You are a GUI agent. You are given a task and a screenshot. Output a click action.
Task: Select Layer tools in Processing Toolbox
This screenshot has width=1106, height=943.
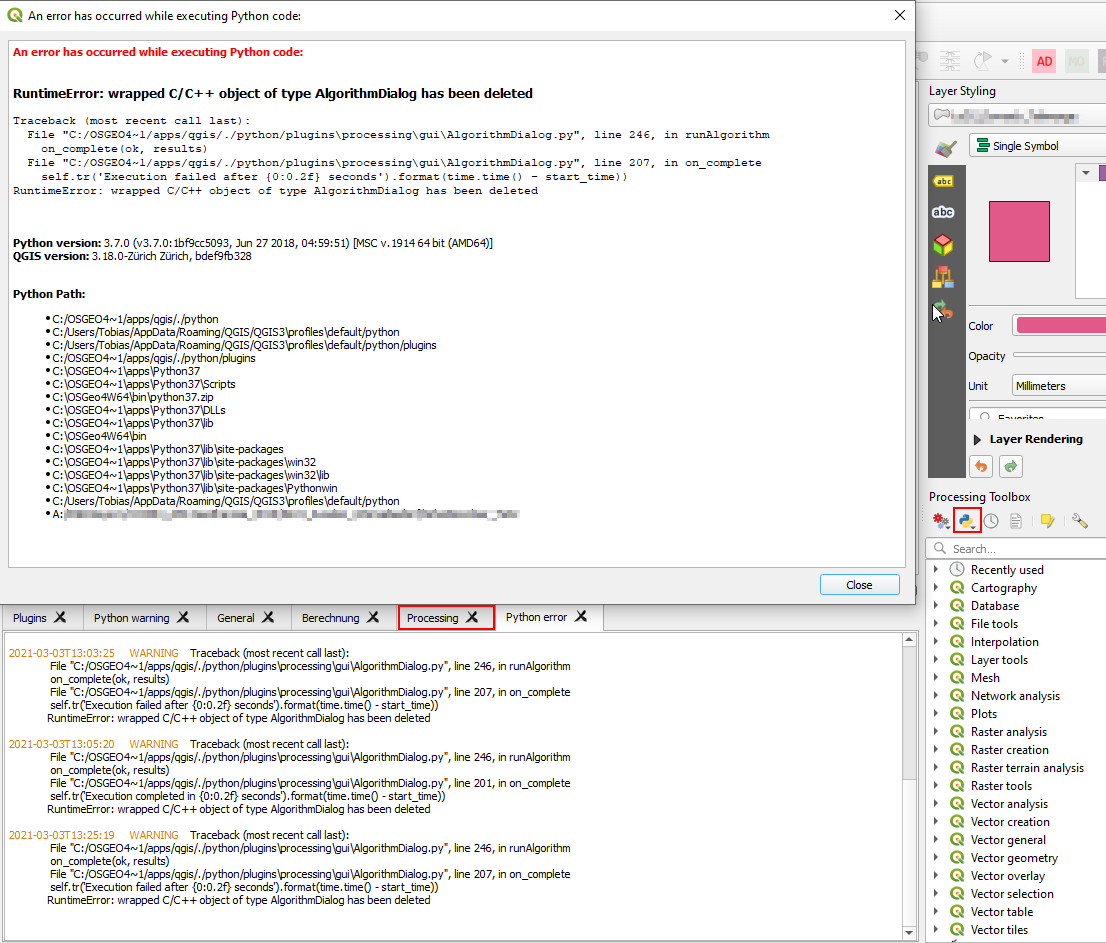pyautogui.click(x=999, y=659)
